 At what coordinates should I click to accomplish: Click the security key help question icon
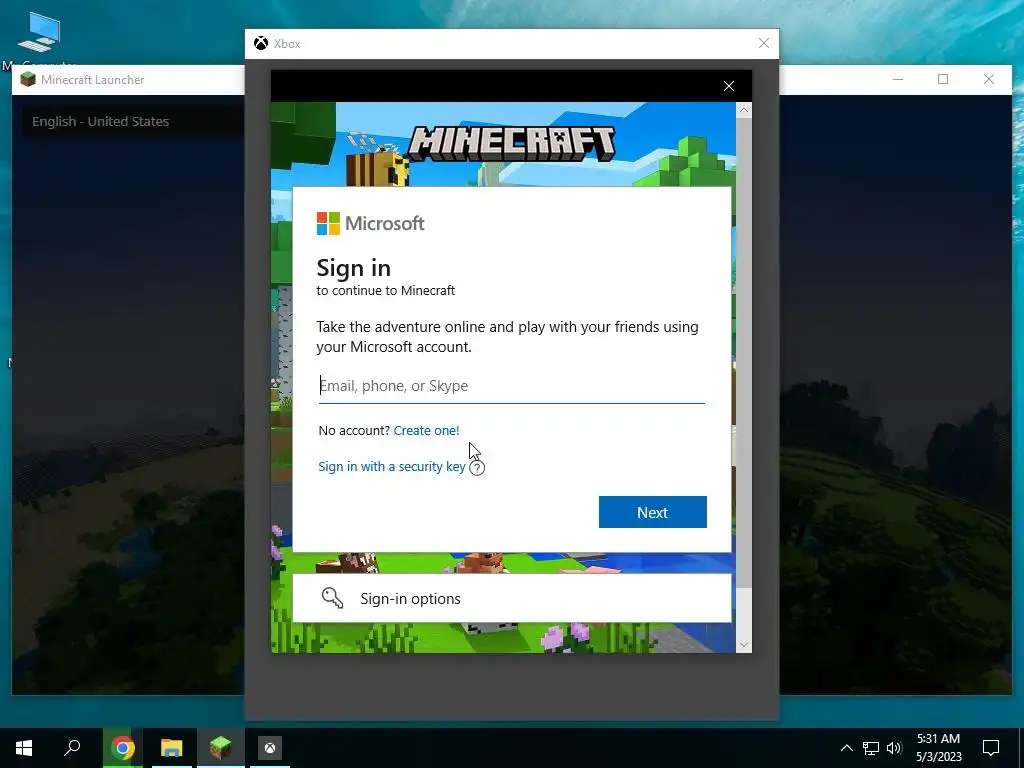(477, 468)
